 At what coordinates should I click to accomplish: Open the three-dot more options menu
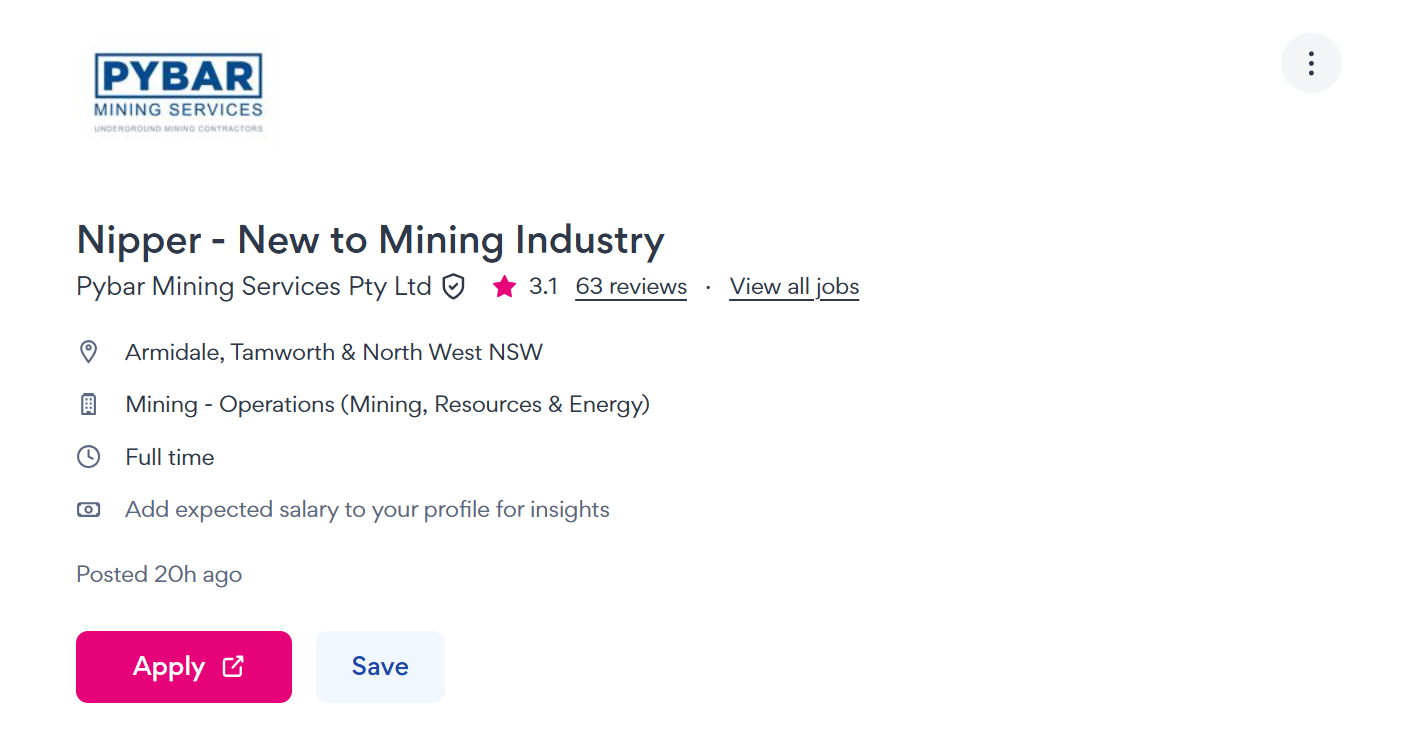point(1310,63)
